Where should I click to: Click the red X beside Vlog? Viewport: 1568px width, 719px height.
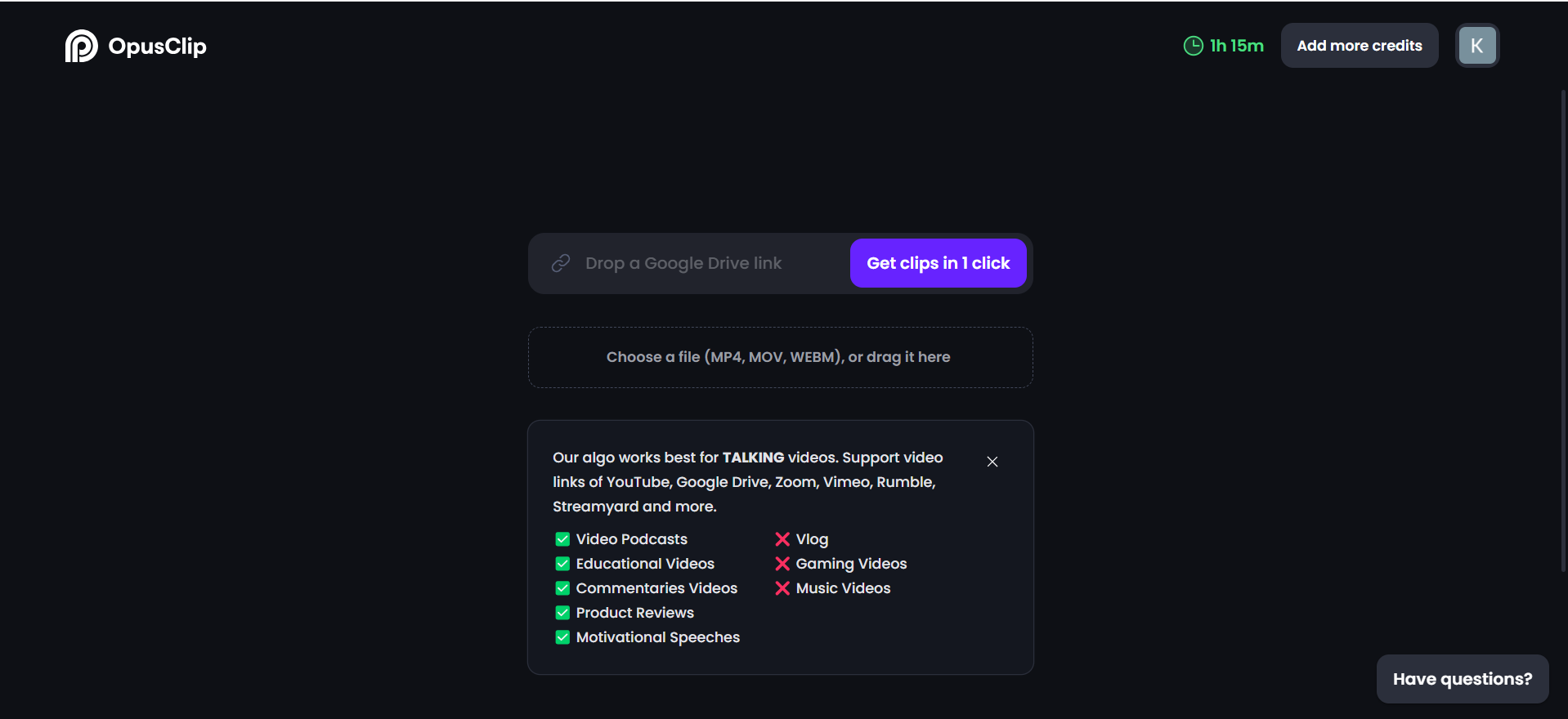point(782,539)
